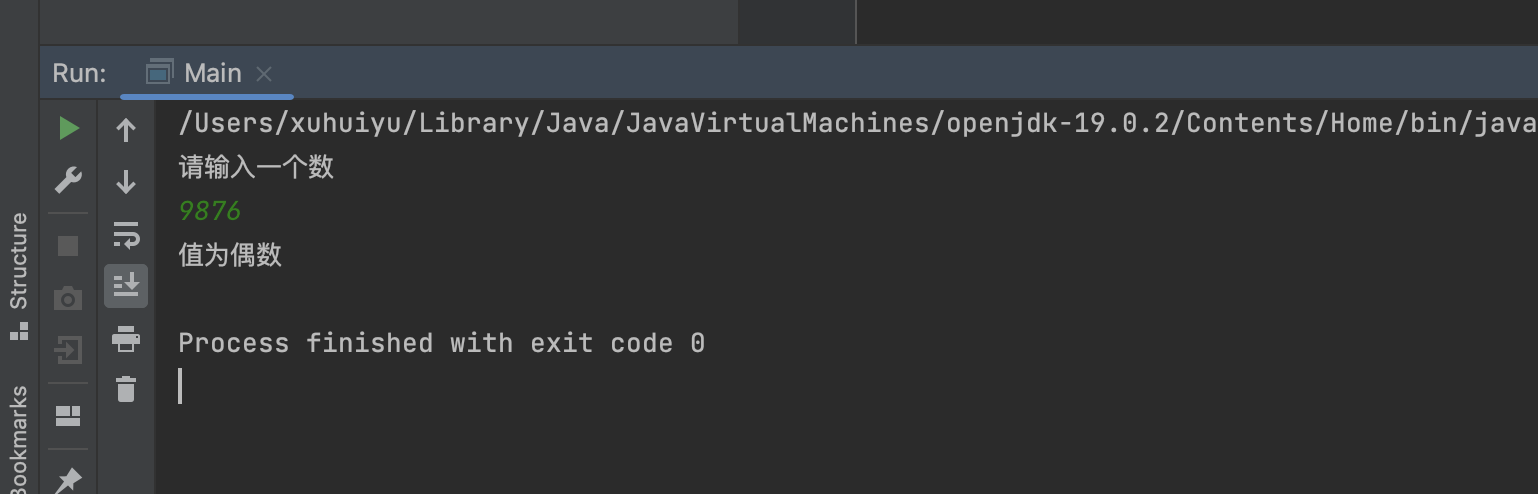Click the Exit icon below camera
Viewport: 1538px width, 494px height.
point(68,350)
